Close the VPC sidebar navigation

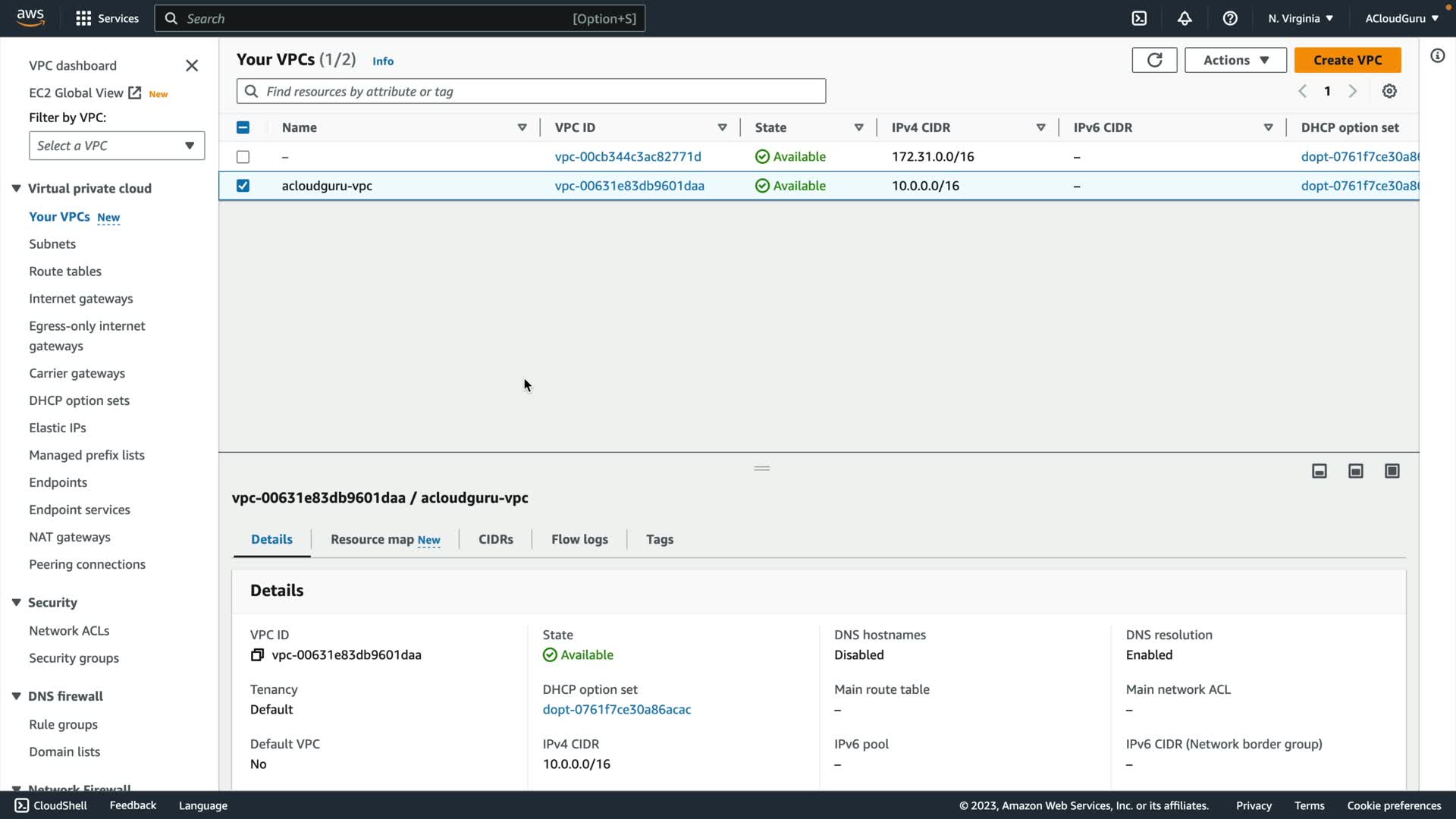coord(192,66)
